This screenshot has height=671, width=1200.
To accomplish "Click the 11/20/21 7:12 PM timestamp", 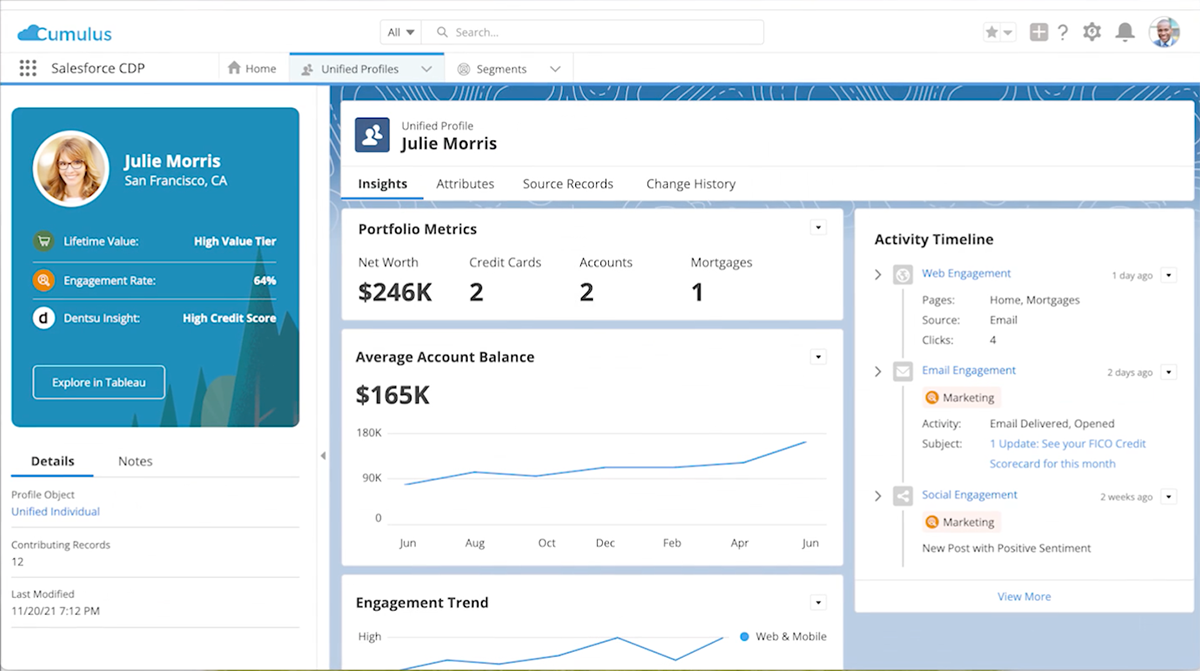I will 55,610.
